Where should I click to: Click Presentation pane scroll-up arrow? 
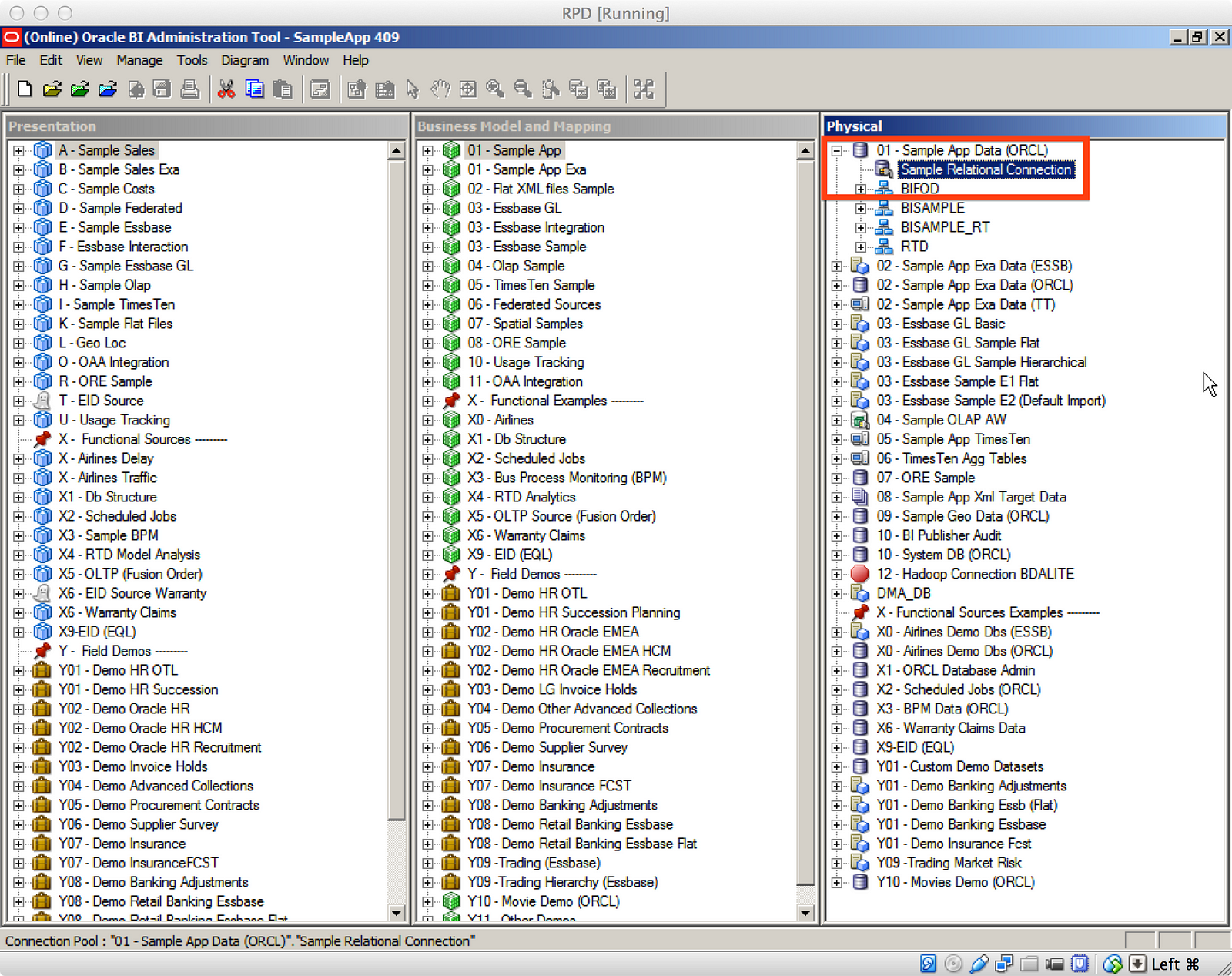point(397,150)
